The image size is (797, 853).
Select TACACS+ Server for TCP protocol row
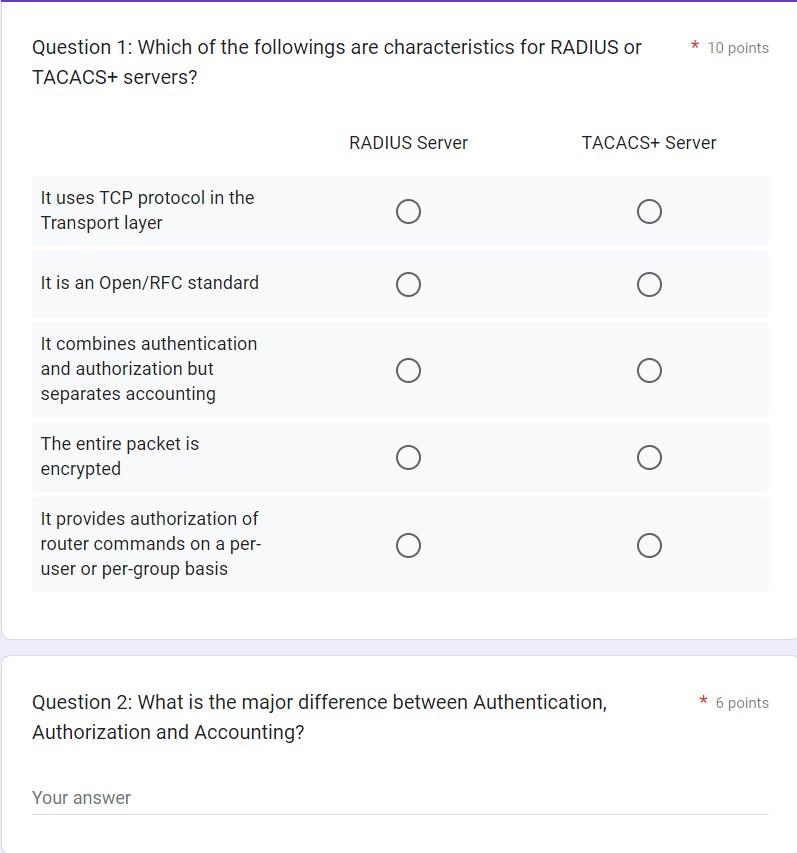649,212
